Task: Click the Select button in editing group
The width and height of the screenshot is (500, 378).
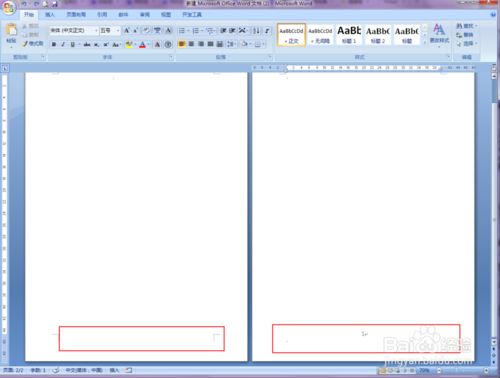Action: [466, 44]
